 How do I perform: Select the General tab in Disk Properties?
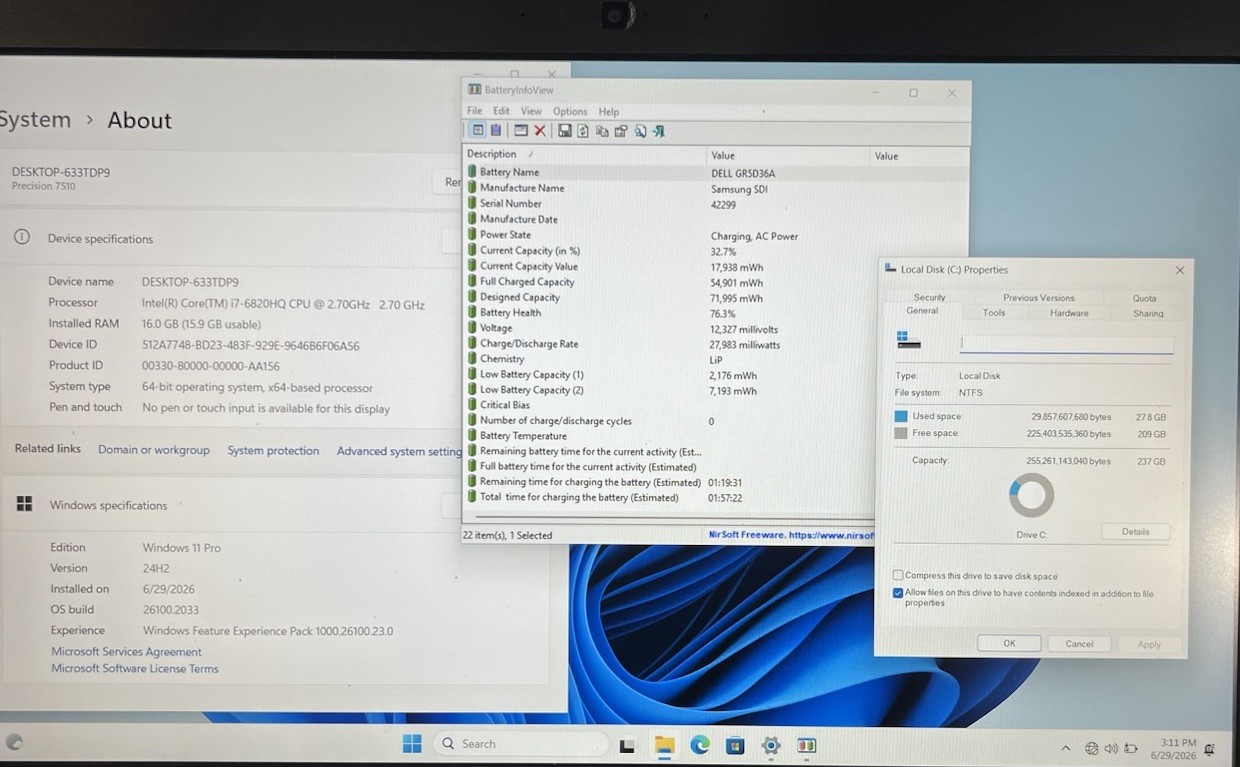pyautogui.click(x=922, y=311)
